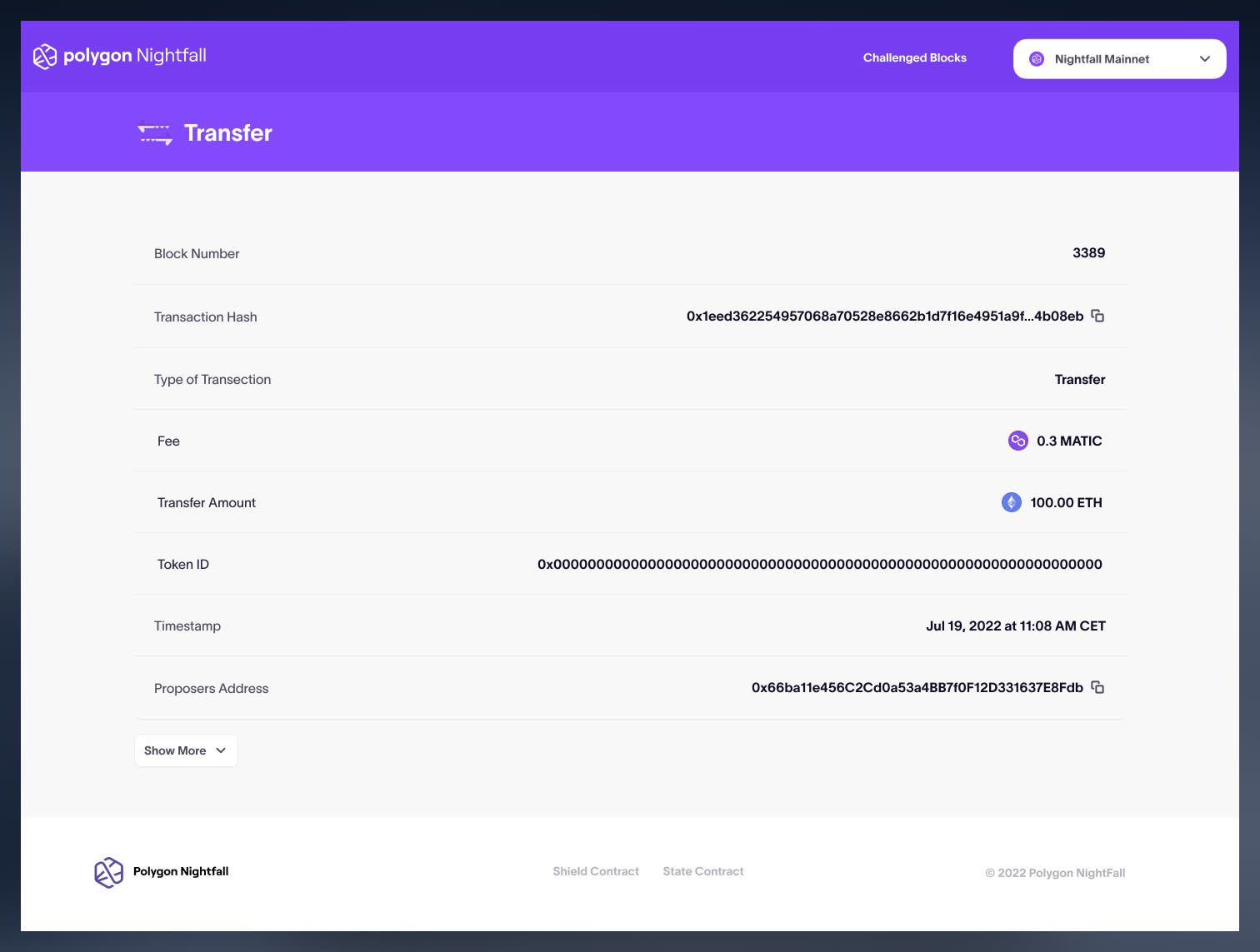Click the Token ID zero-hex value
Image resolution: width=1260 pixels, height=952 pixels.
click(x=820, y=564)
